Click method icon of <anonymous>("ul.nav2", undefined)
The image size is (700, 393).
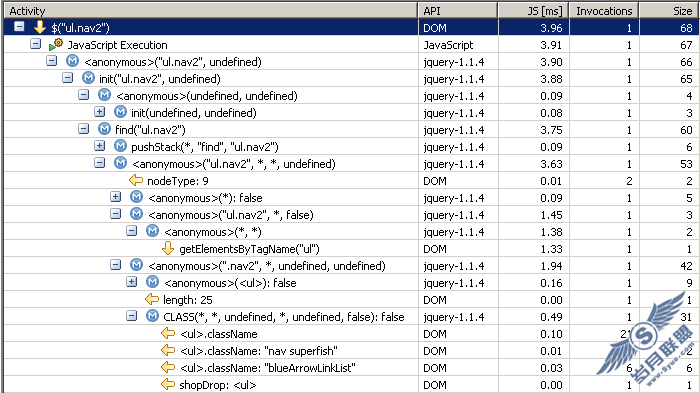[72, 61]
